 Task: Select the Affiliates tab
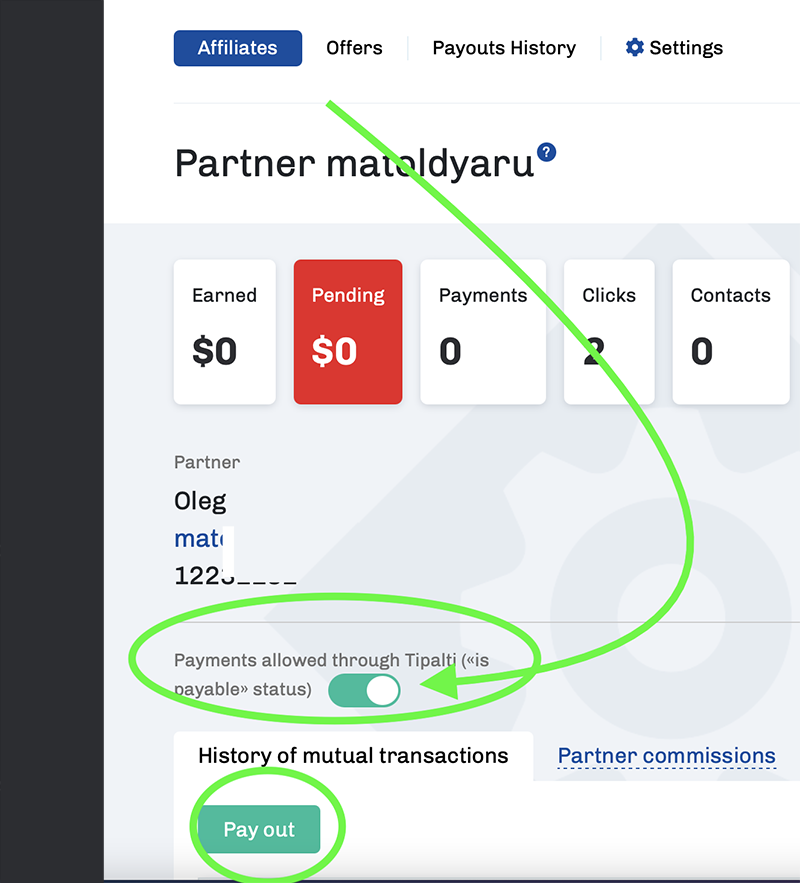(238, 48)
